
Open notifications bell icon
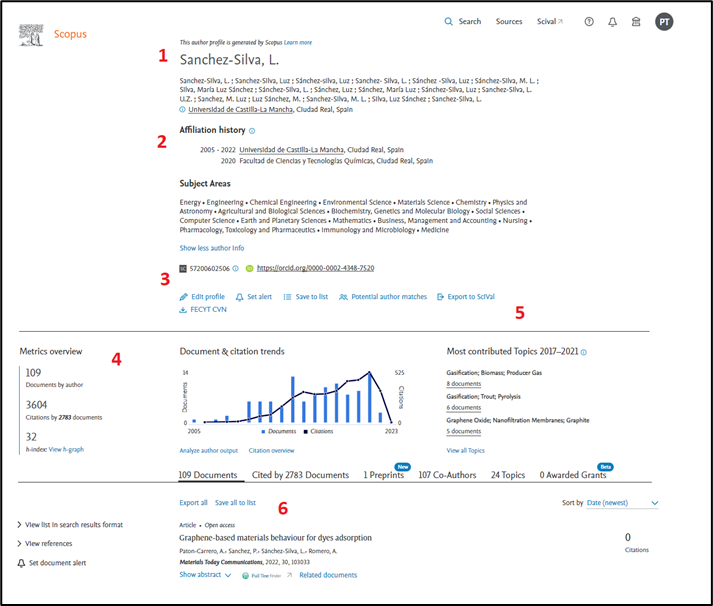tap(613, 21)
